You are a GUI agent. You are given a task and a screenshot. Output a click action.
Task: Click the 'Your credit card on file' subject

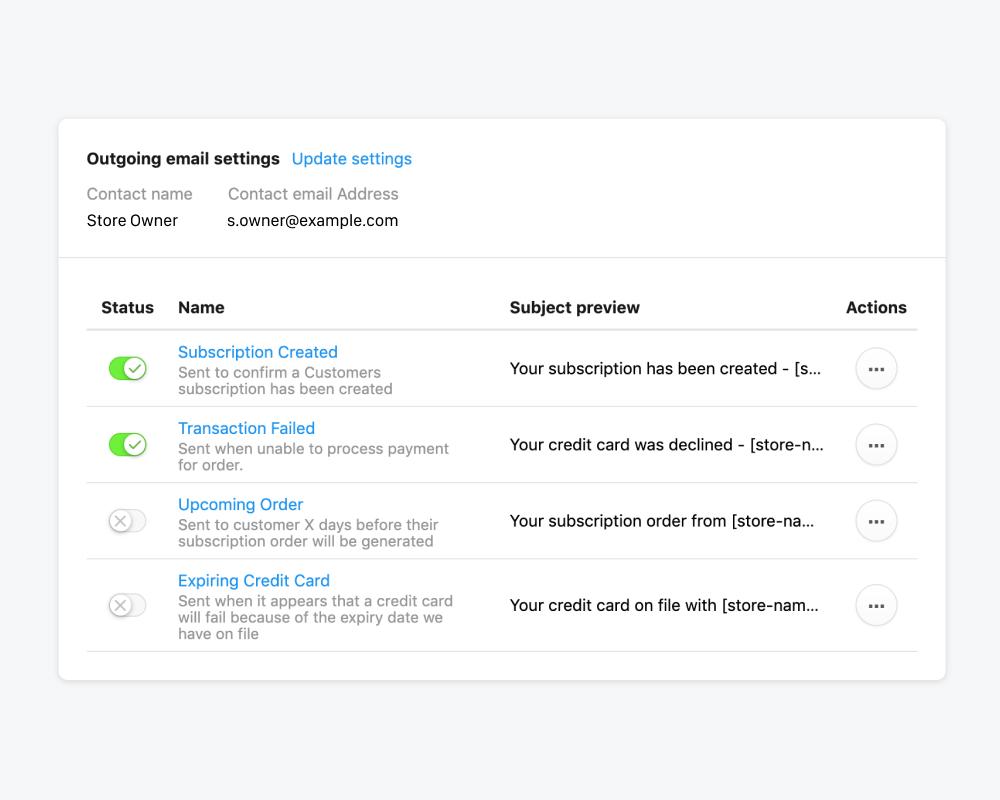[664, 605]
